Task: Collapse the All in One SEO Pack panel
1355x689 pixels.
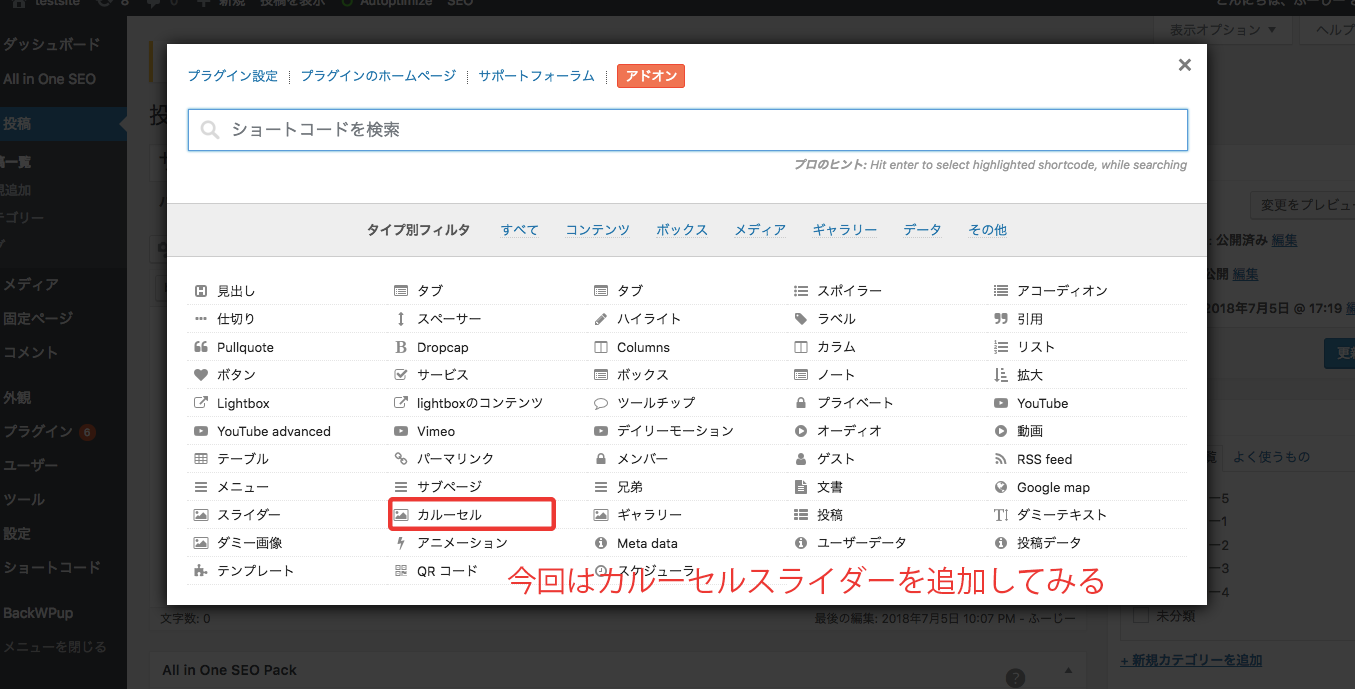Action: pos(1068,671)
